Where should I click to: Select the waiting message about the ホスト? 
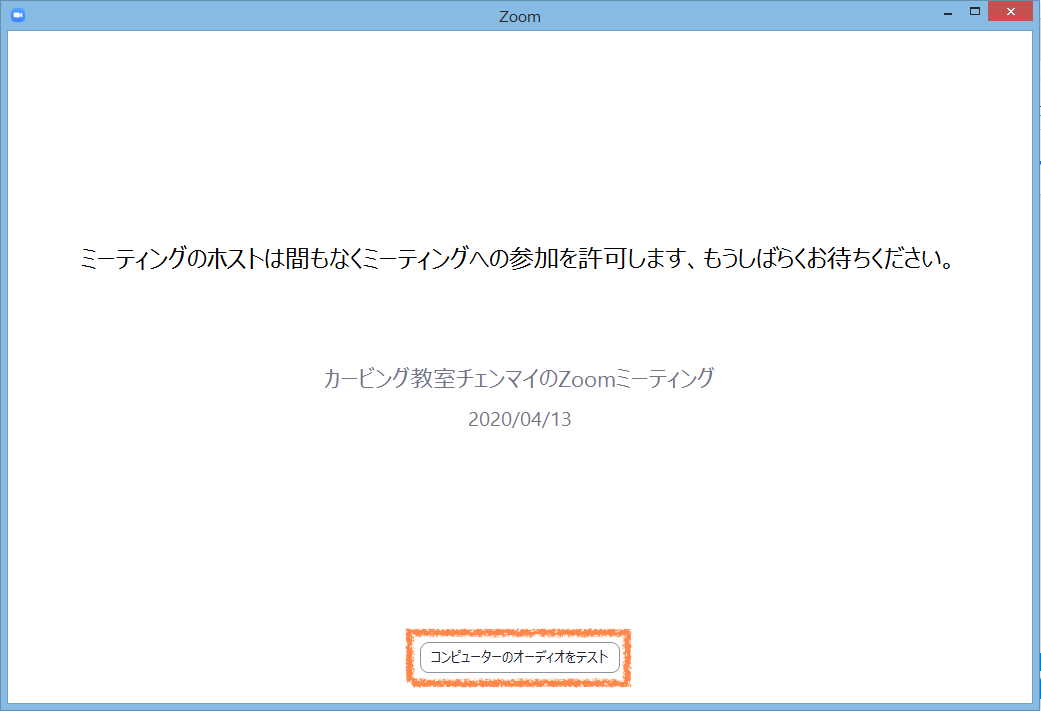pos(517,258)
